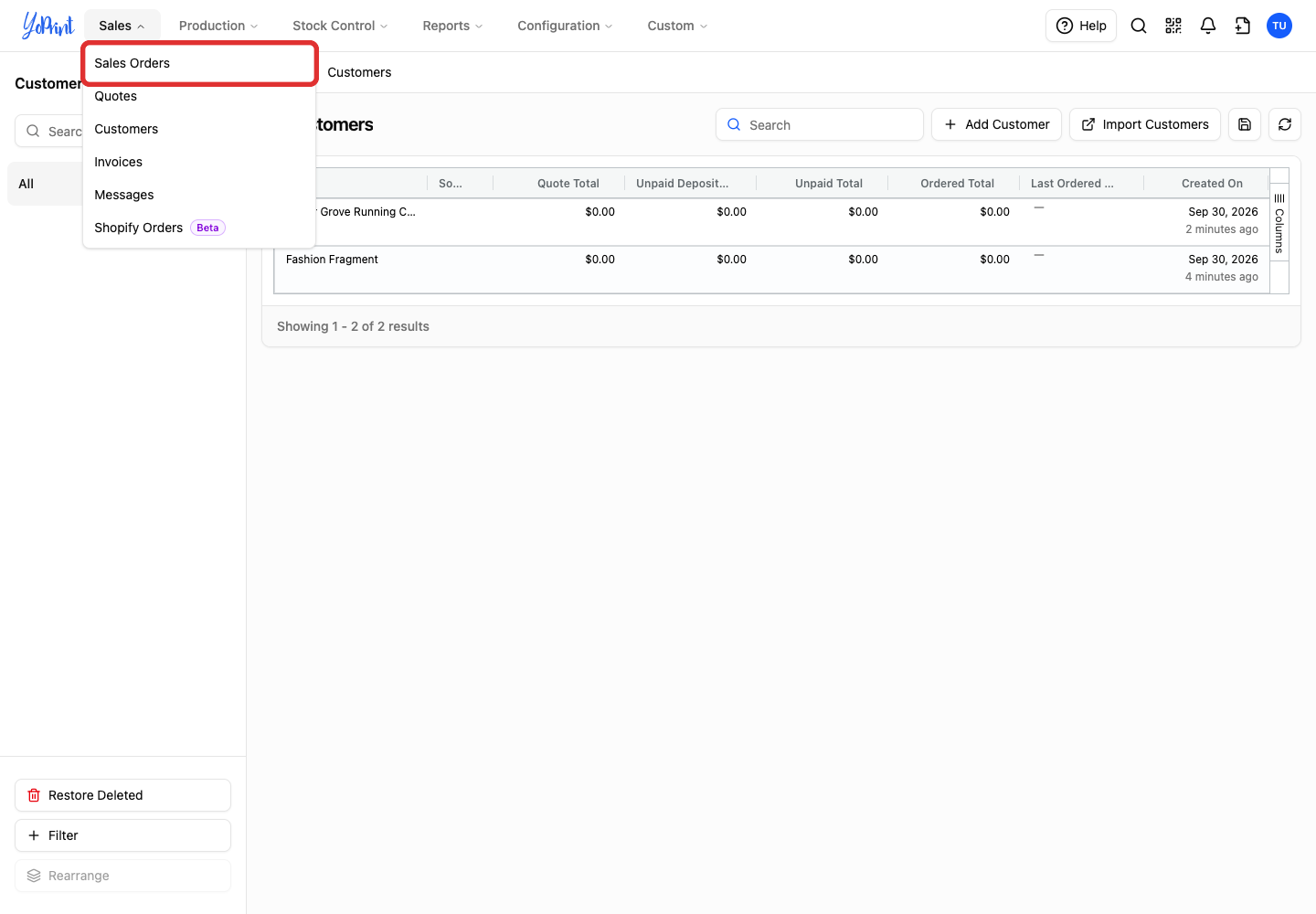Screen dimensions: 1316x914
Task: Open Invoices from the Sales menu
Action: pos(199,162)
